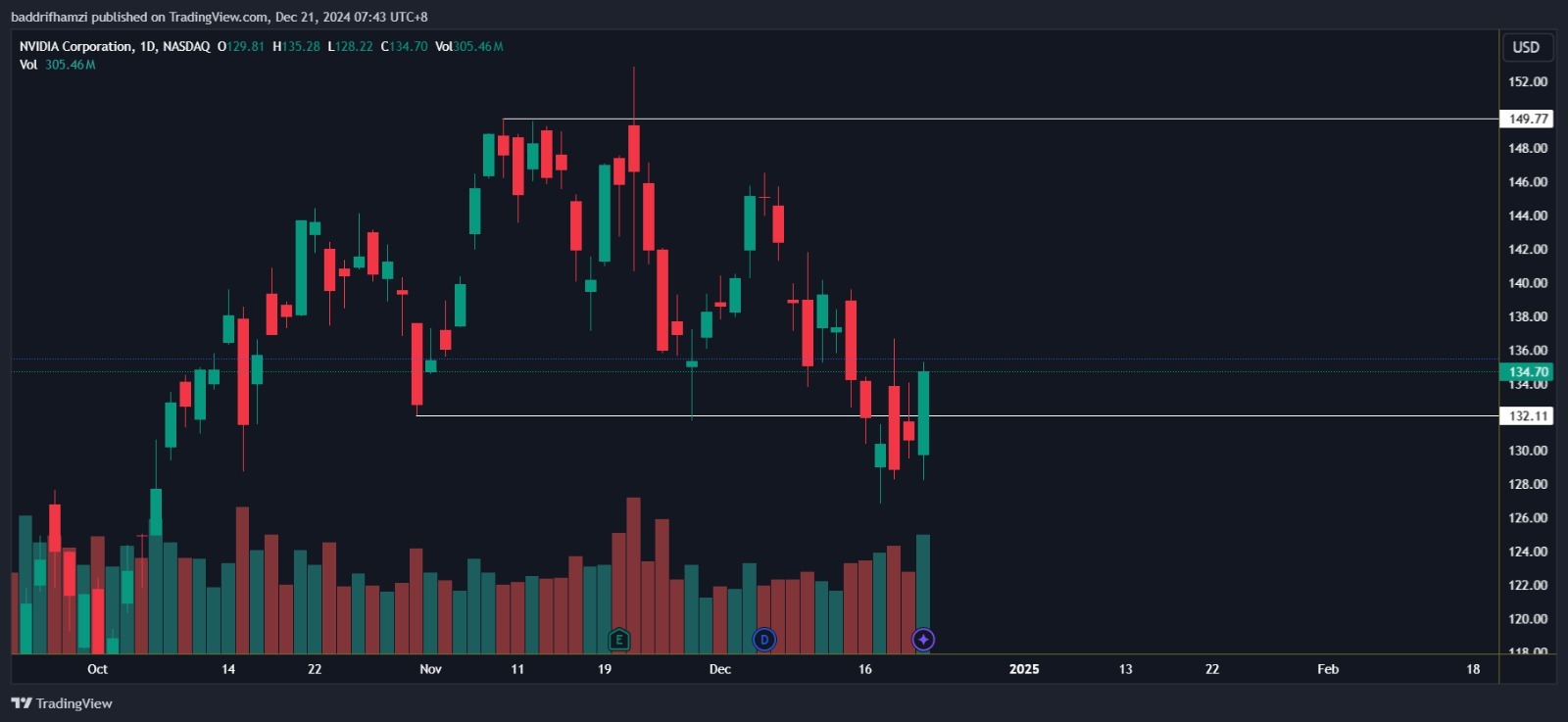The height and width of the screenshot is (722, 1568).
Task: Click the USD currency button
Action: 1526,47
